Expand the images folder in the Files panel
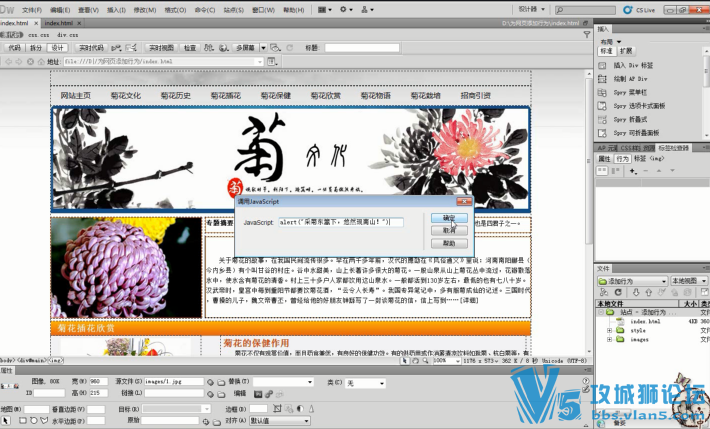The height and width of the screenshot is (429, 710). pos(609,339)
